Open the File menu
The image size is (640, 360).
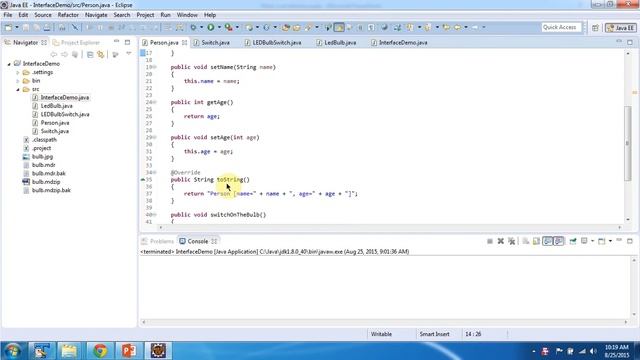click(x=8, y=15)
